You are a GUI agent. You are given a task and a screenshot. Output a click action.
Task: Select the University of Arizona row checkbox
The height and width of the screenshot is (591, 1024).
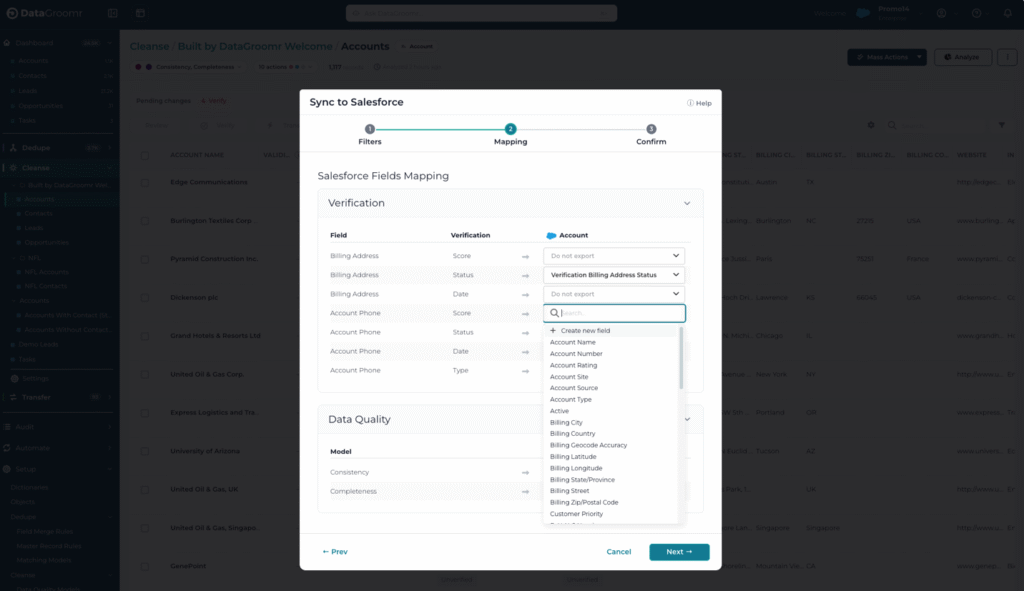pos(145,451)
